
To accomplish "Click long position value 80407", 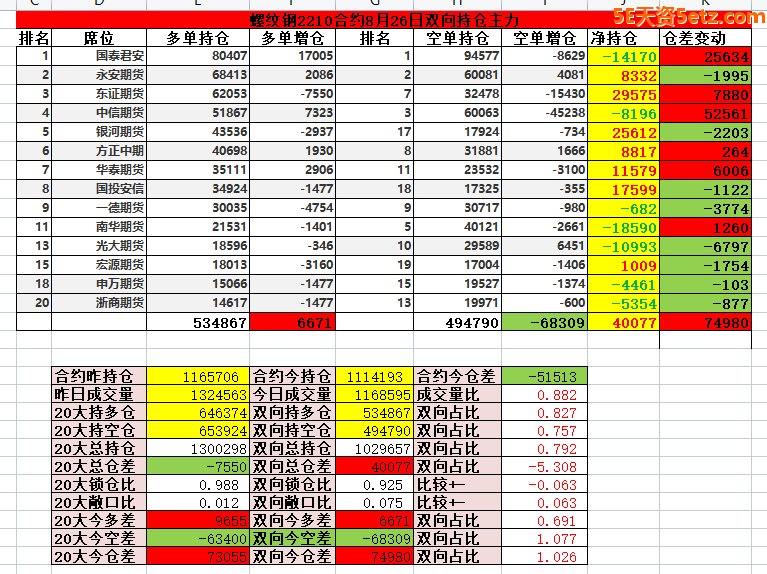I will tap(198, 56).
